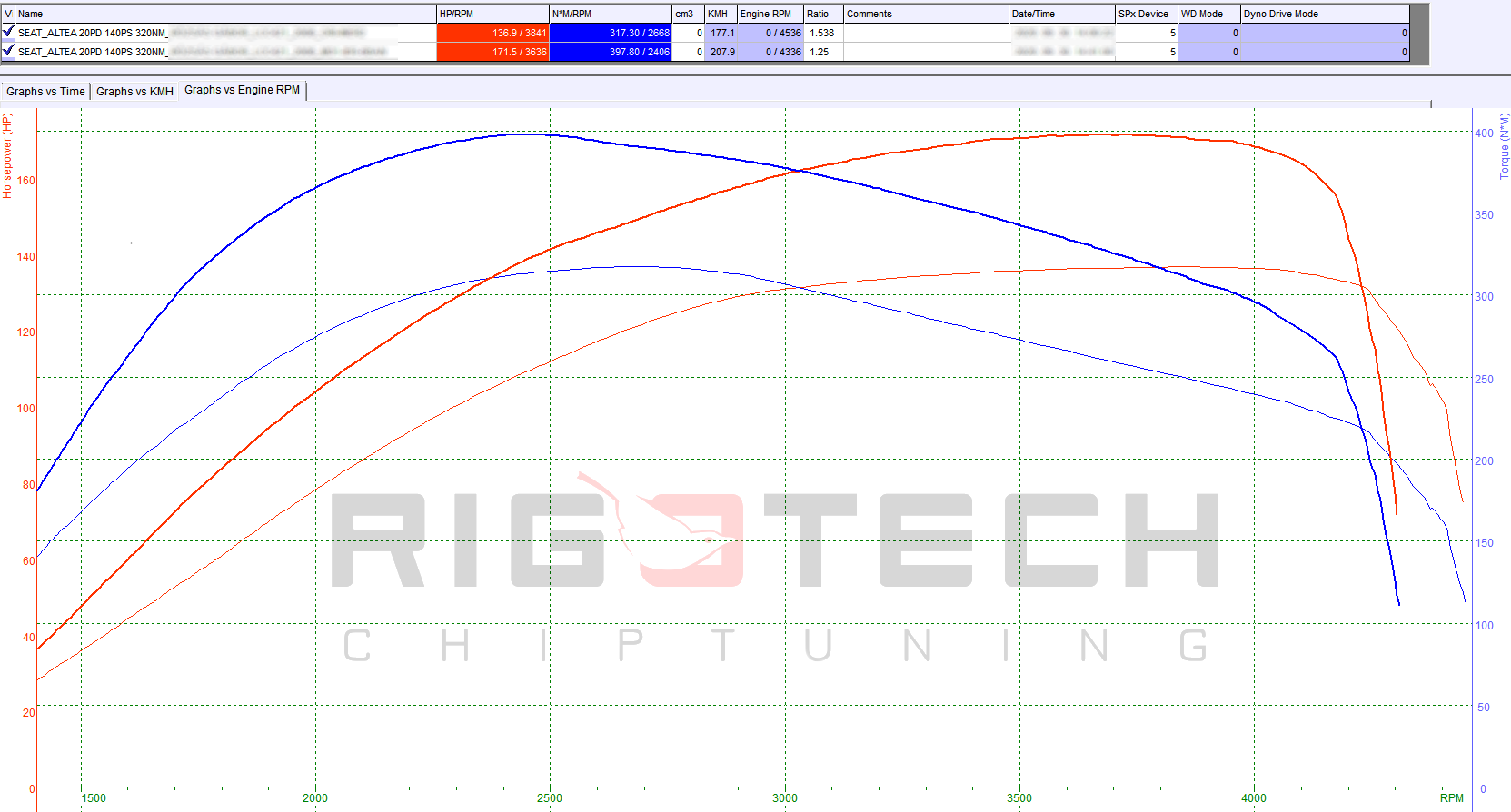The image size is (1511, 812).
Task: Click Engine RPM value 0 / 4336
Action: click(770, 52)
